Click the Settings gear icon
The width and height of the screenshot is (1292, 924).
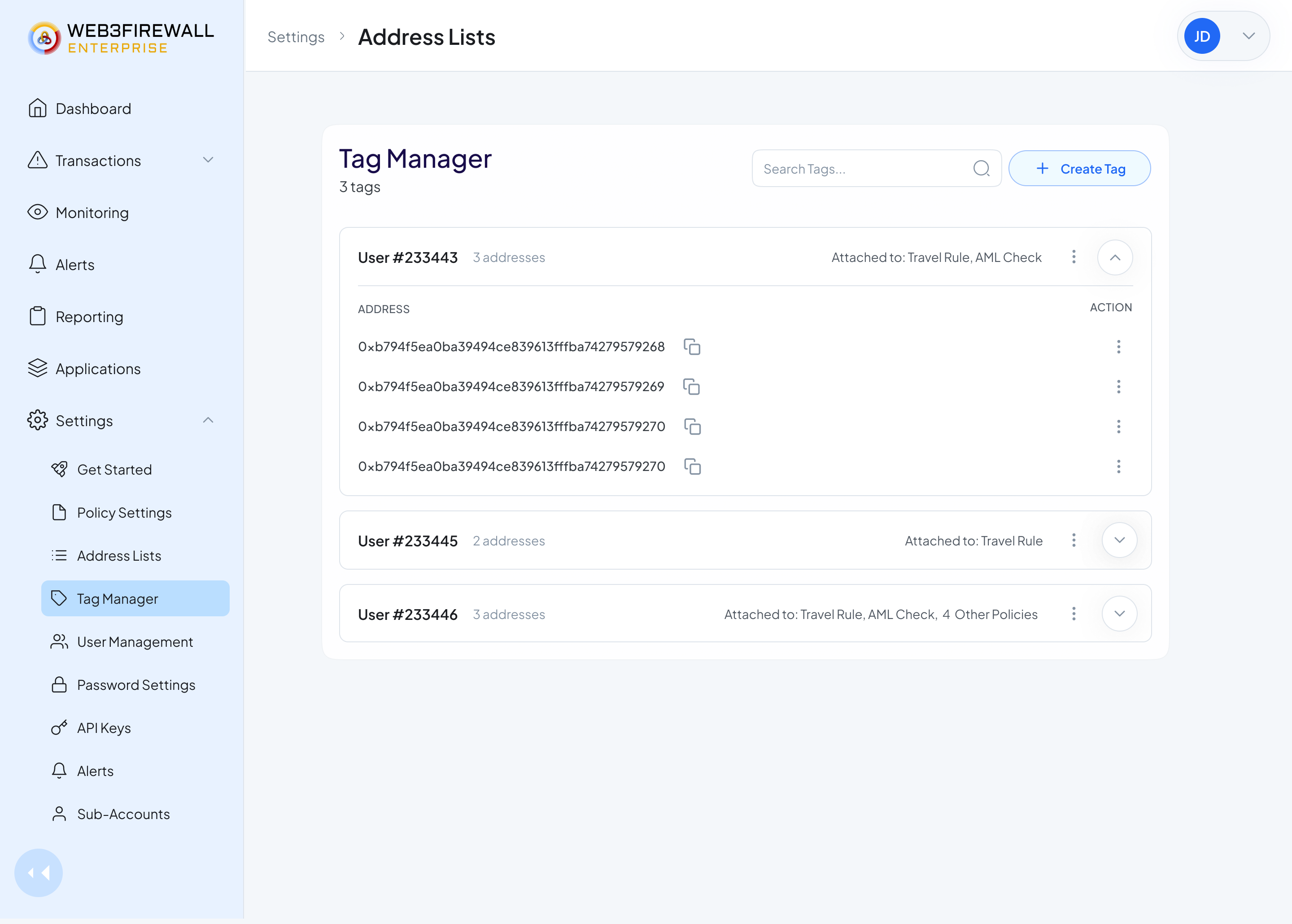(x=38, y=420)
